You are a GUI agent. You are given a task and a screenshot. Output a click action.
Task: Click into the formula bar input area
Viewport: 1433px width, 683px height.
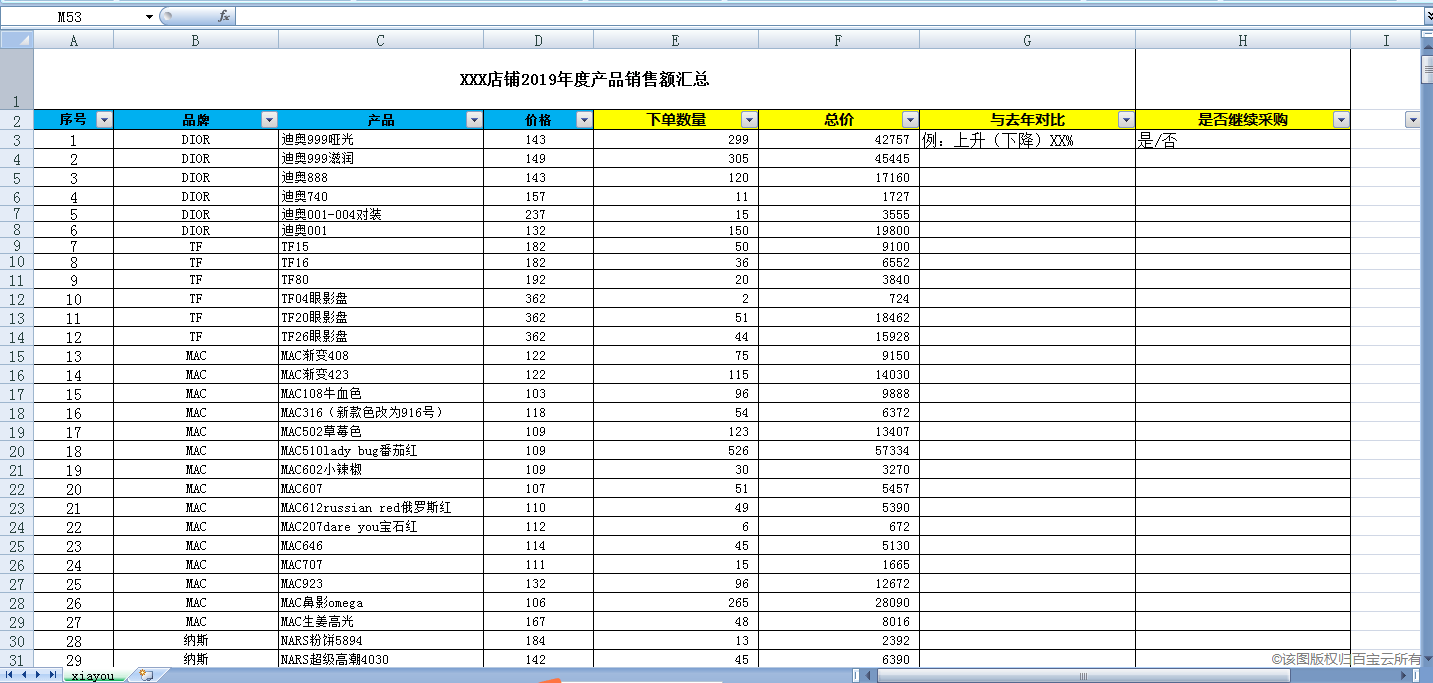[x=828, y=17]
